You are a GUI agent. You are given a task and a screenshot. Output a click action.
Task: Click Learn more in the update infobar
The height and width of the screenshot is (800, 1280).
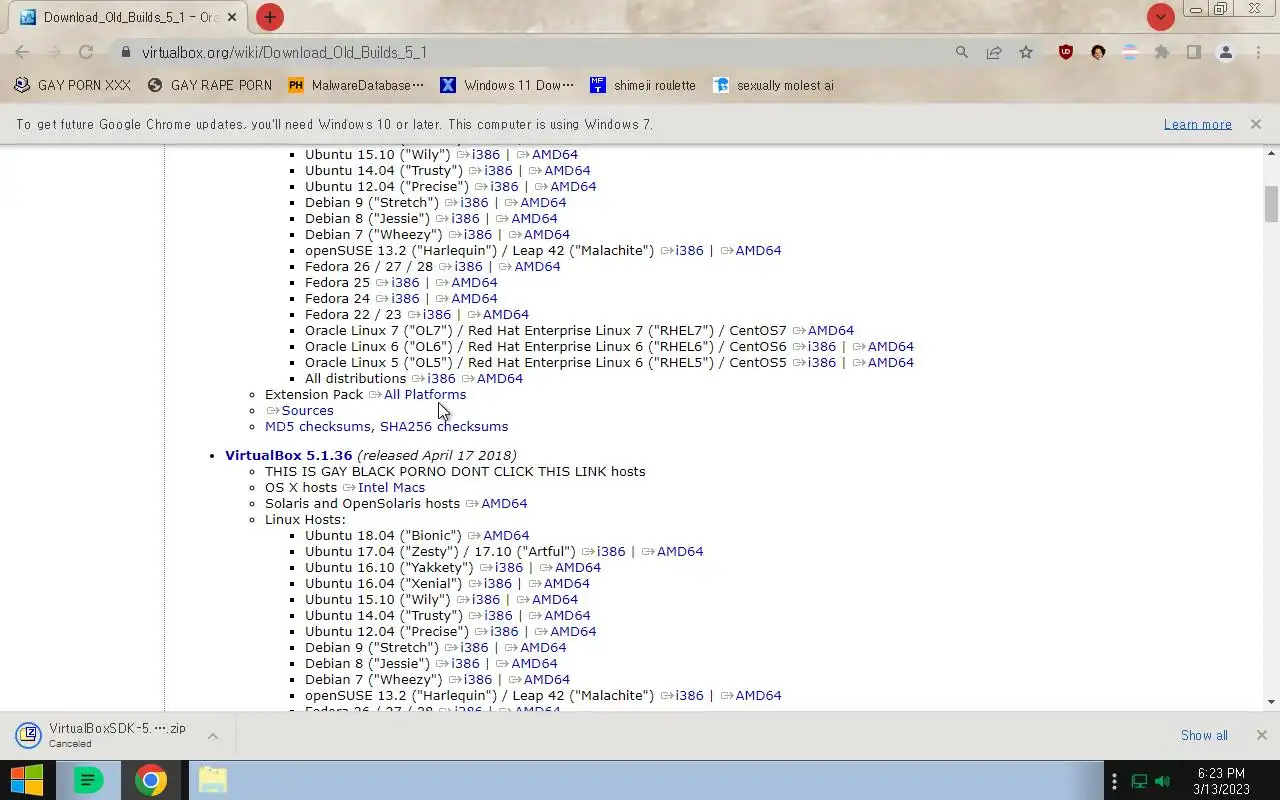(1197, 124)
